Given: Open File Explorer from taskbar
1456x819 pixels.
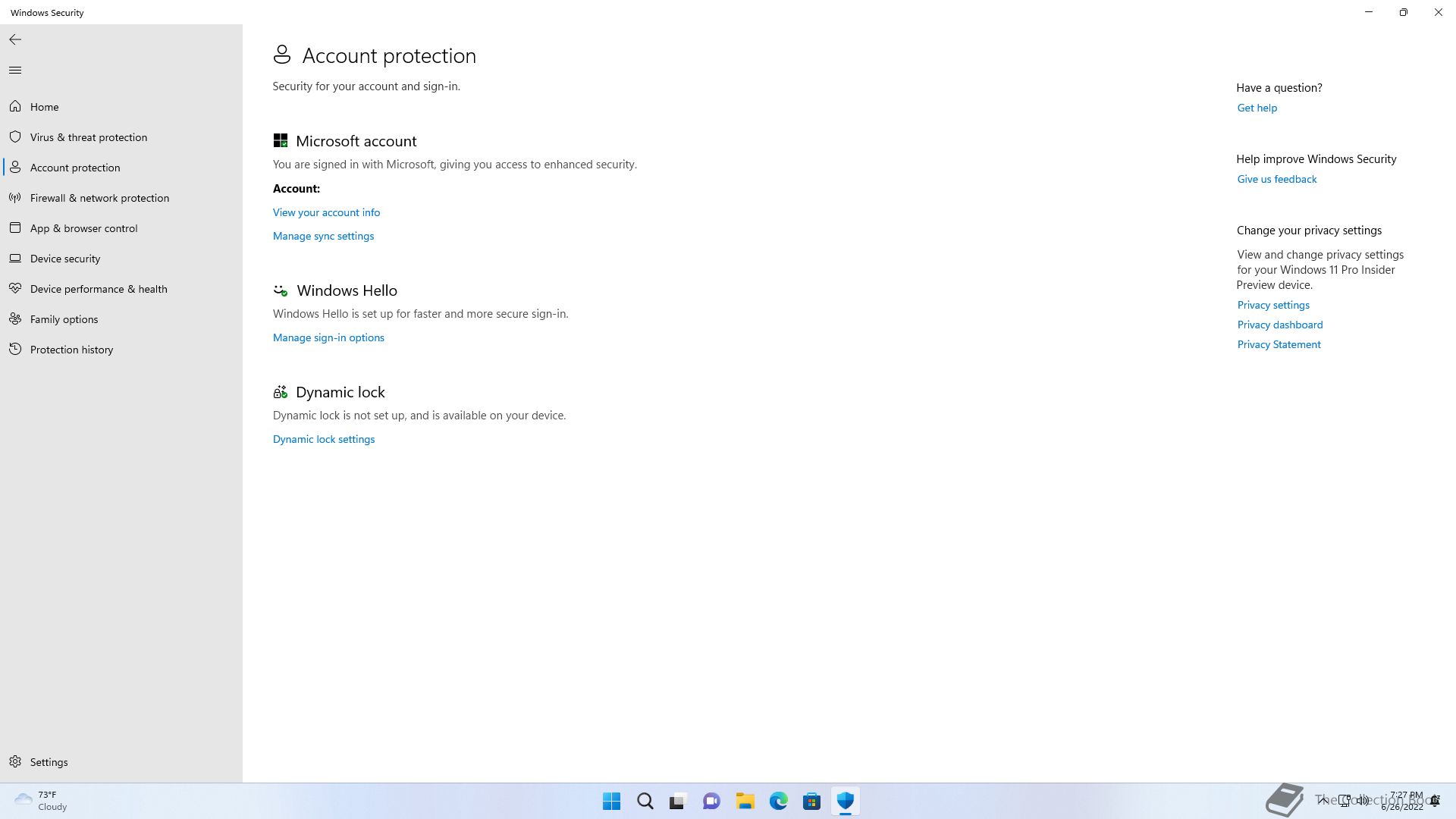Looking at the screenshot, I should (745, 801).
